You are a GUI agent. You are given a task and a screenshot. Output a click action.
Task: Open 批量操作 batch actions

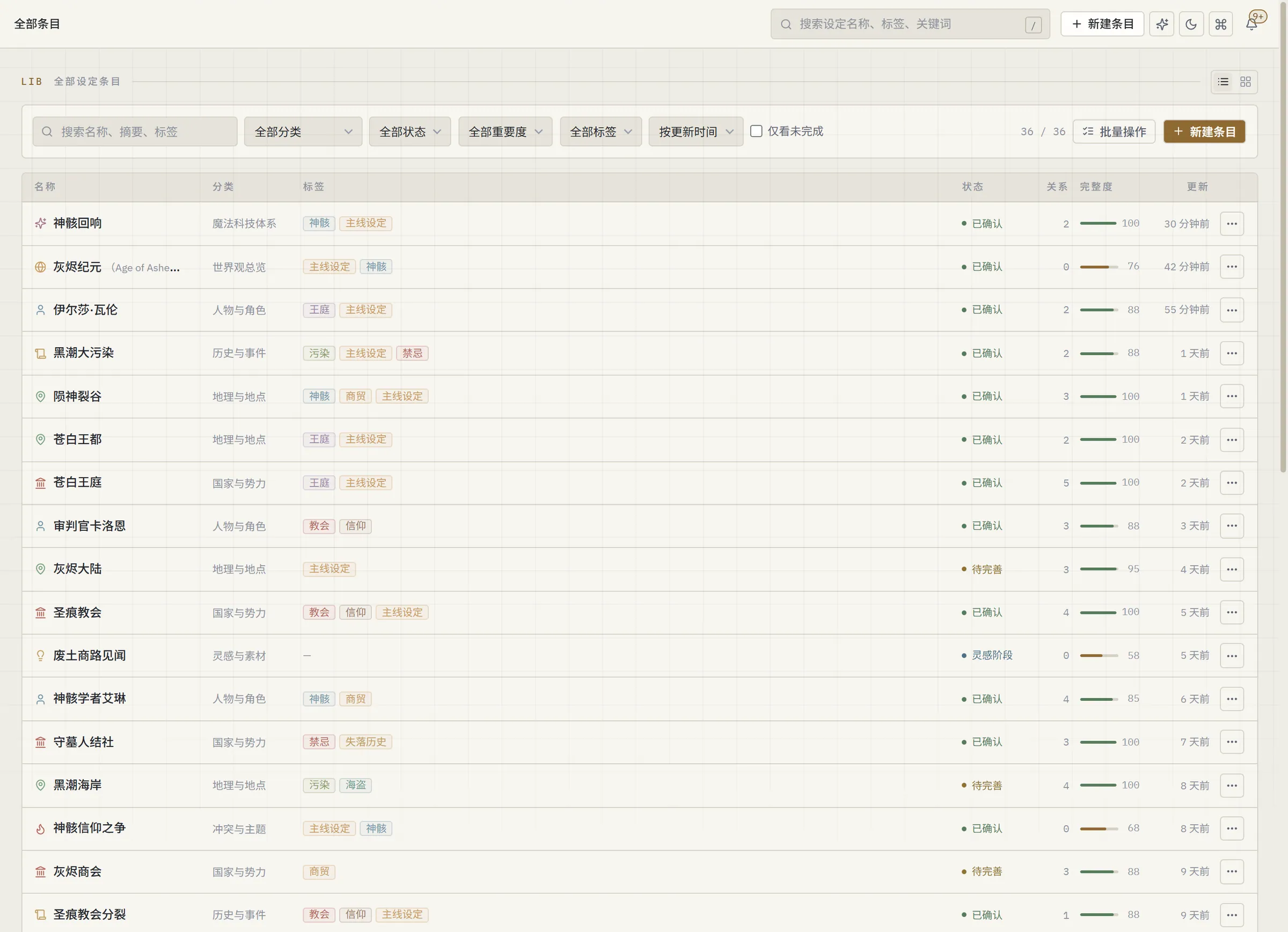tap(1114, 132)
